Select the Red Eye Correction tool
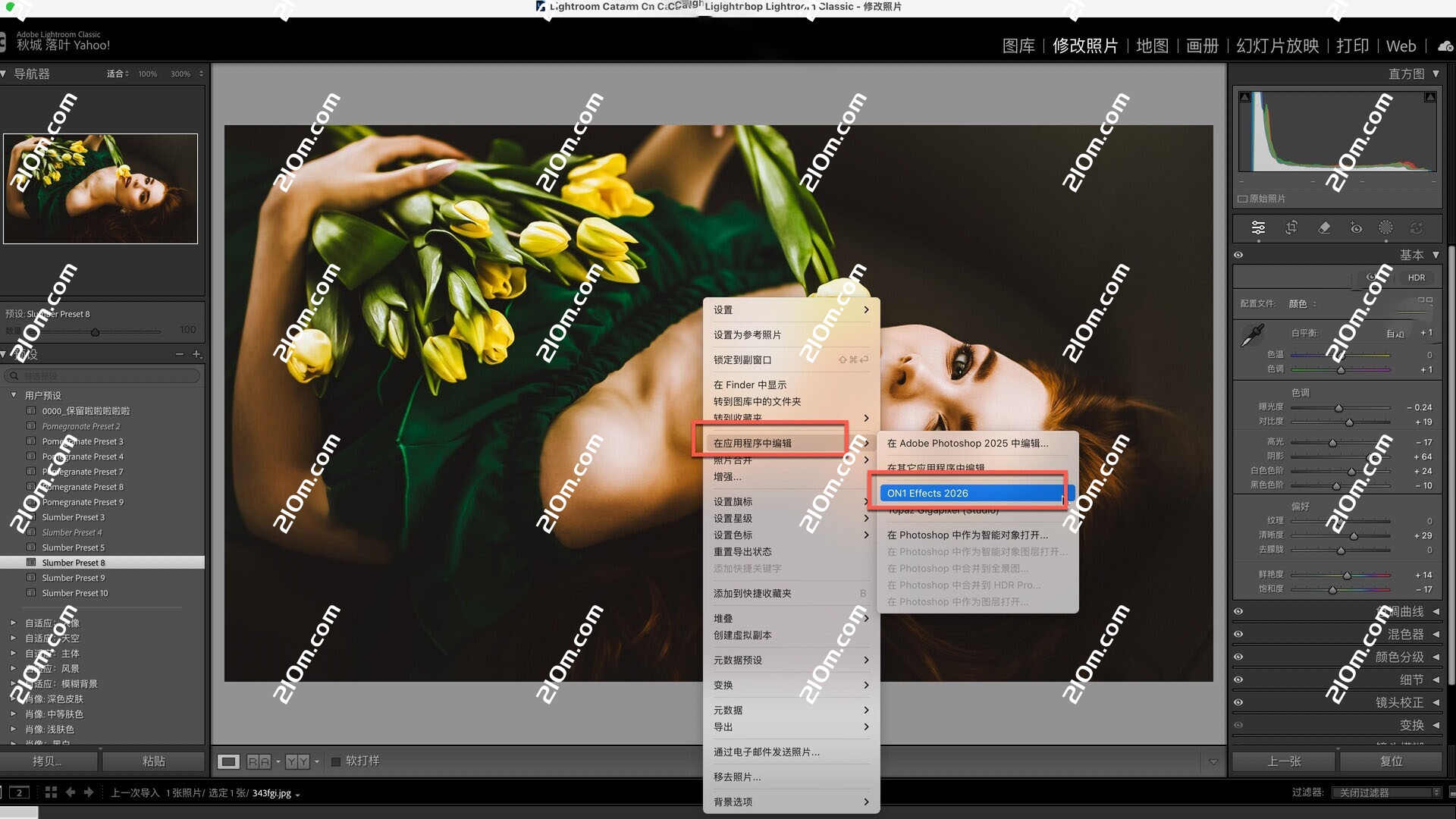Viewport: 1456px width, 819px height. [1356, 227]
